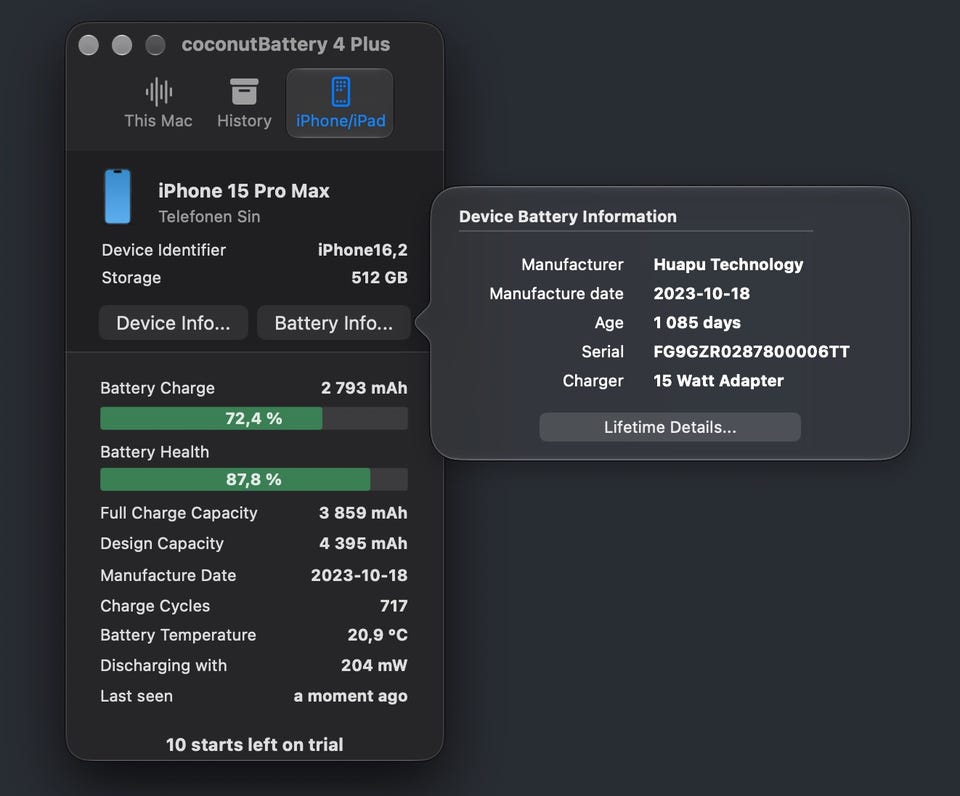Click the battery serial FG9GZR0287800006TT
Viewport: 960px width, 796px height.
[751, 351]
